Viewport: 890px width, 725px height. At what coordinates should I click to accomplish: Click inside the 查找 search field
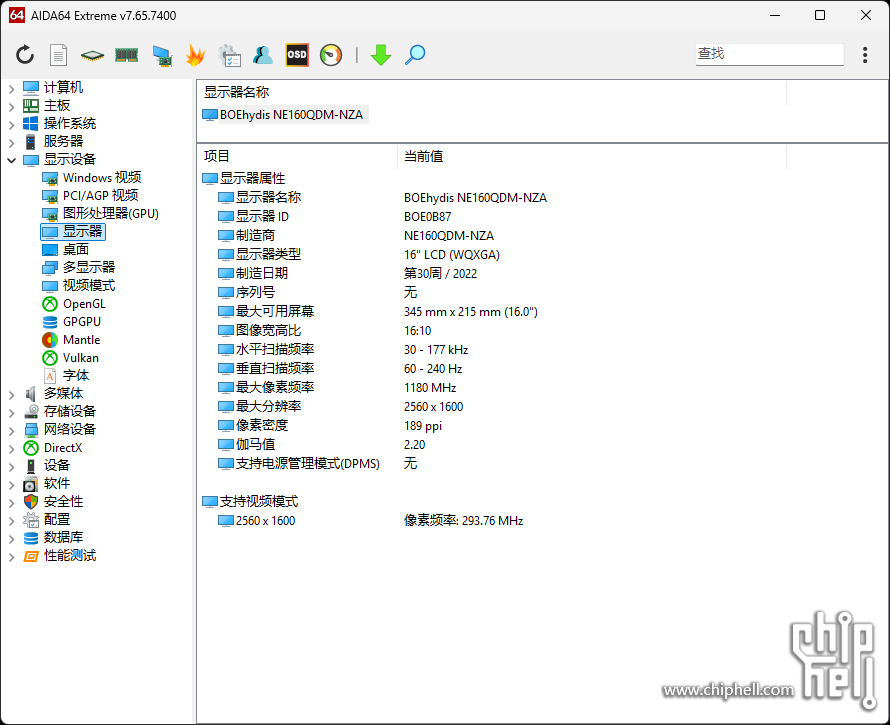770,54
